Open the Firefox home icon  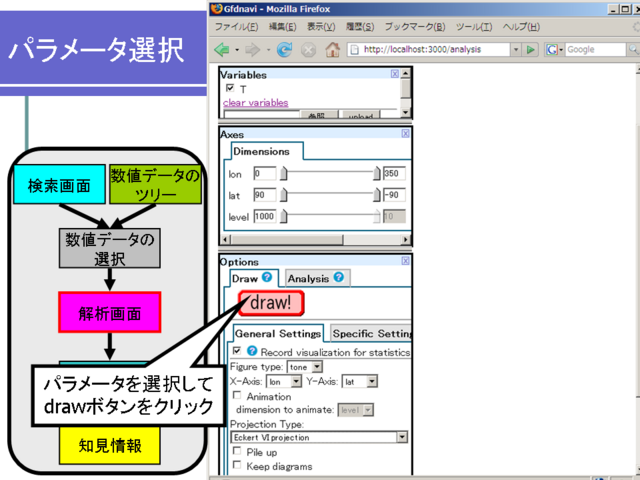tap(332, 50)
